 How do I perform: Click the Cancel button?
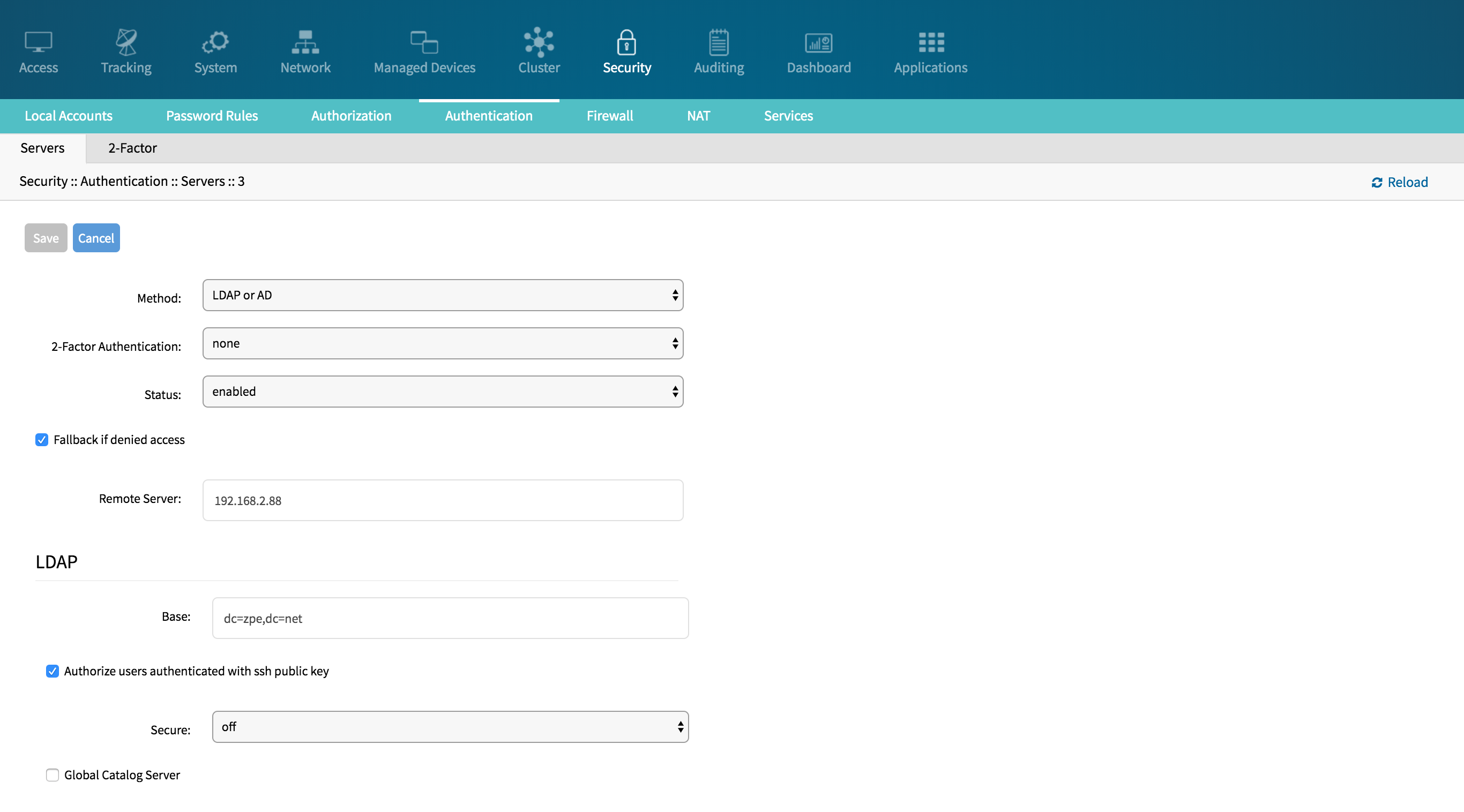point(96,238)
